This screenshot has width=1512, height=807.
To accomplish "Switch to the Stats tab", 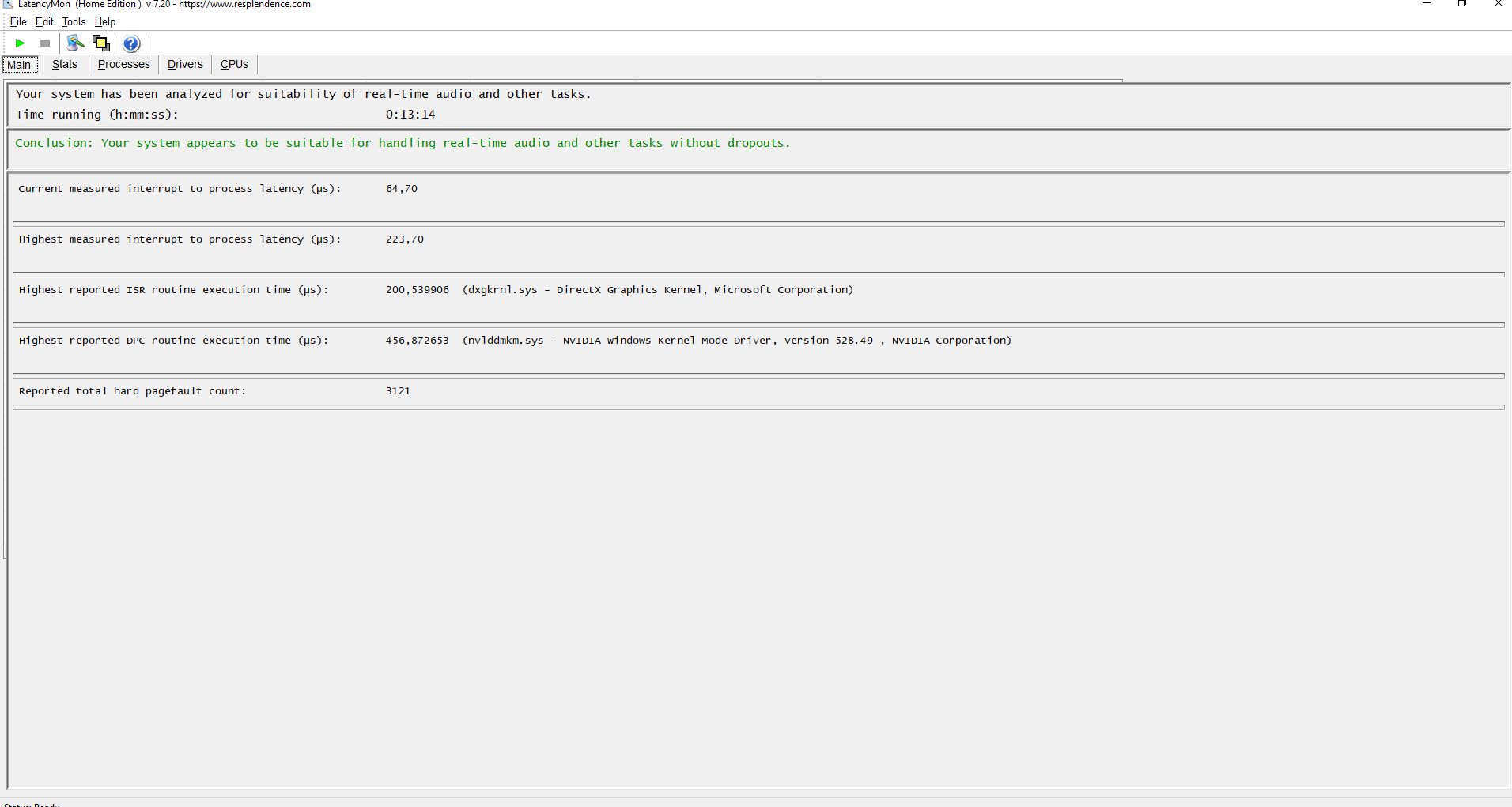I will point(65,65).
